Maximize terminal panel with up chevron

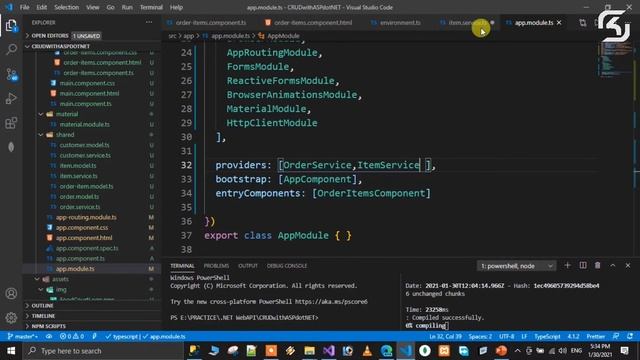613,265
